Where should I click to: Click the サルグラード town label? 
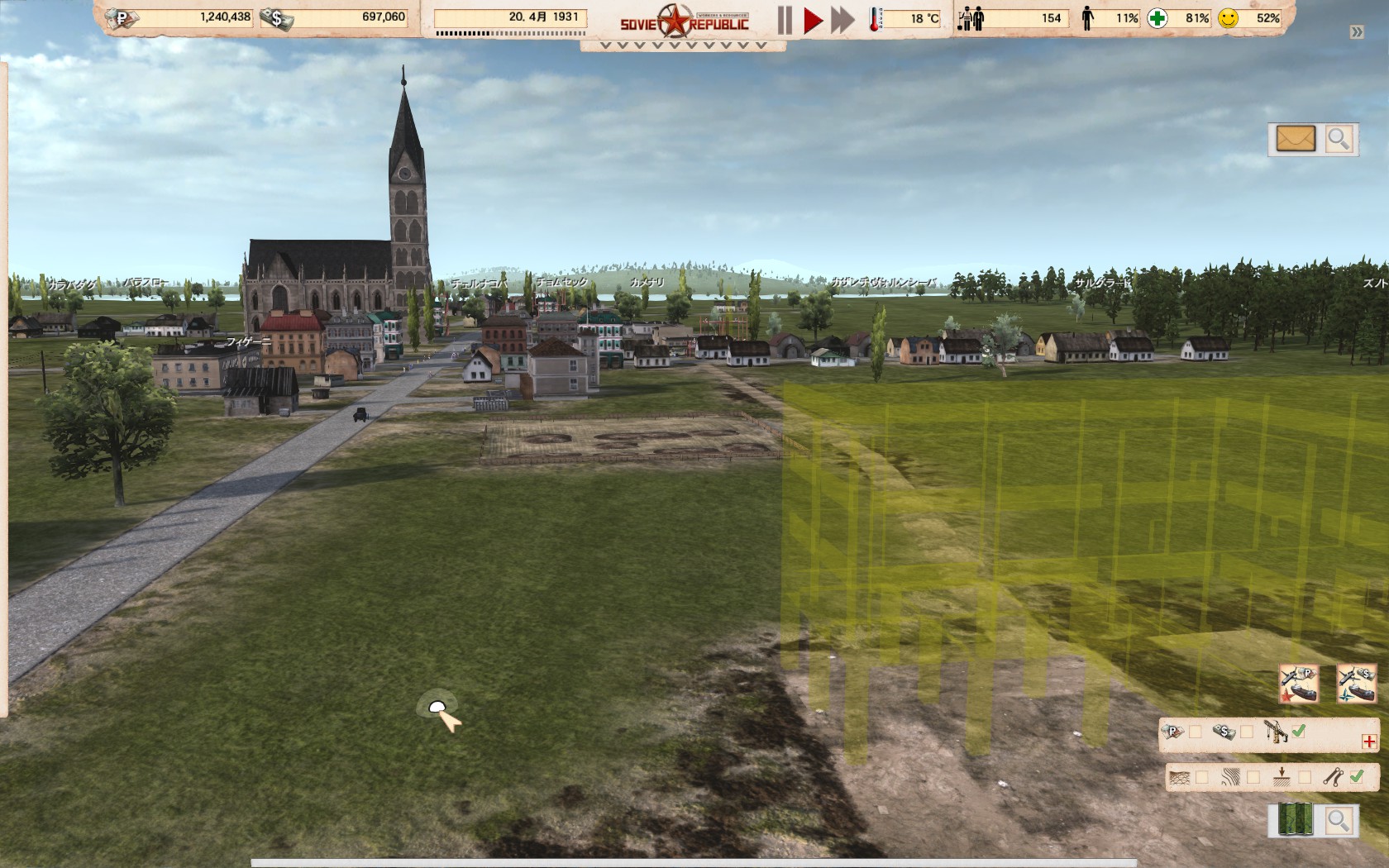click(1102, 282)
